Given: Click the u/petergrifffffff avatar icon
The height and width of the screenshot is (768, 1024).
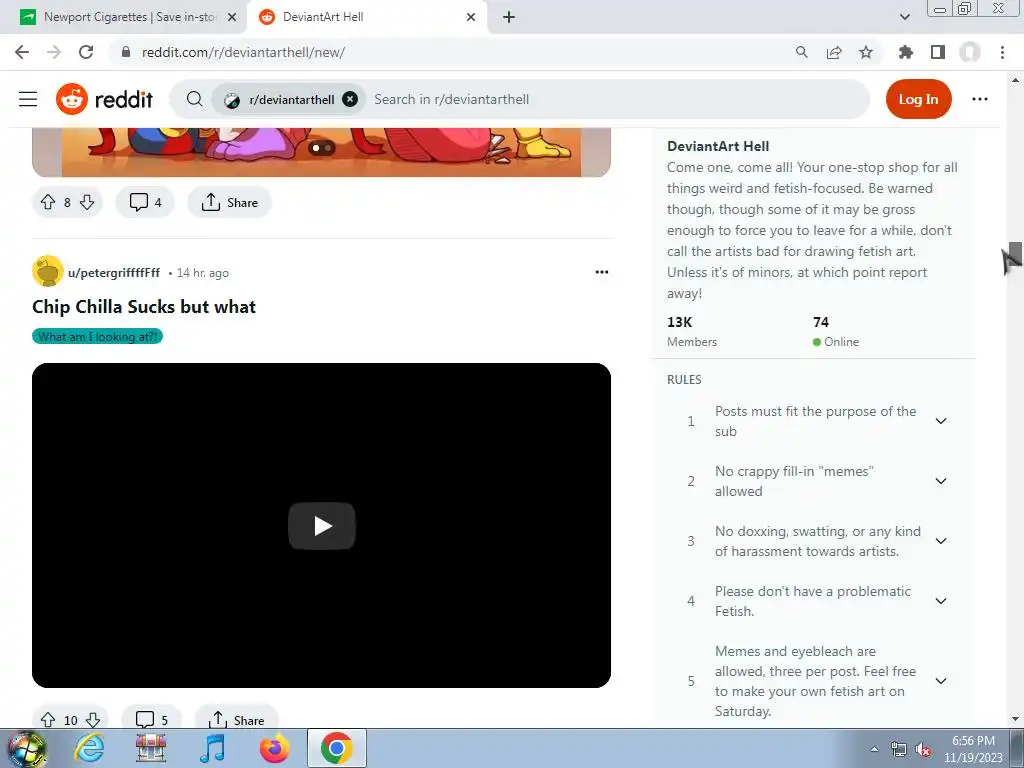Looking at the screenshot, I should 48,271.
